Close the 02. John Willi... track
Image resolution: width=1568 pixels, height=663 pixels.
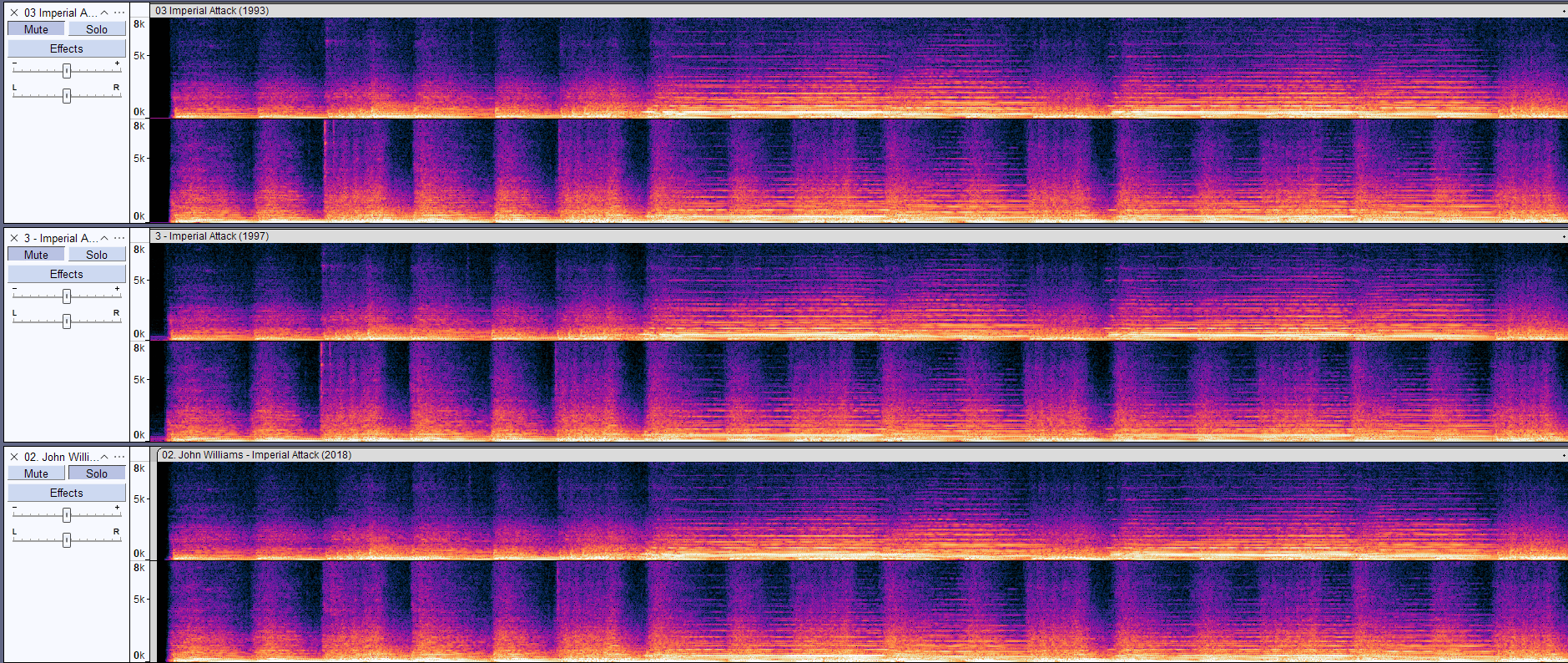click(14, 457)
